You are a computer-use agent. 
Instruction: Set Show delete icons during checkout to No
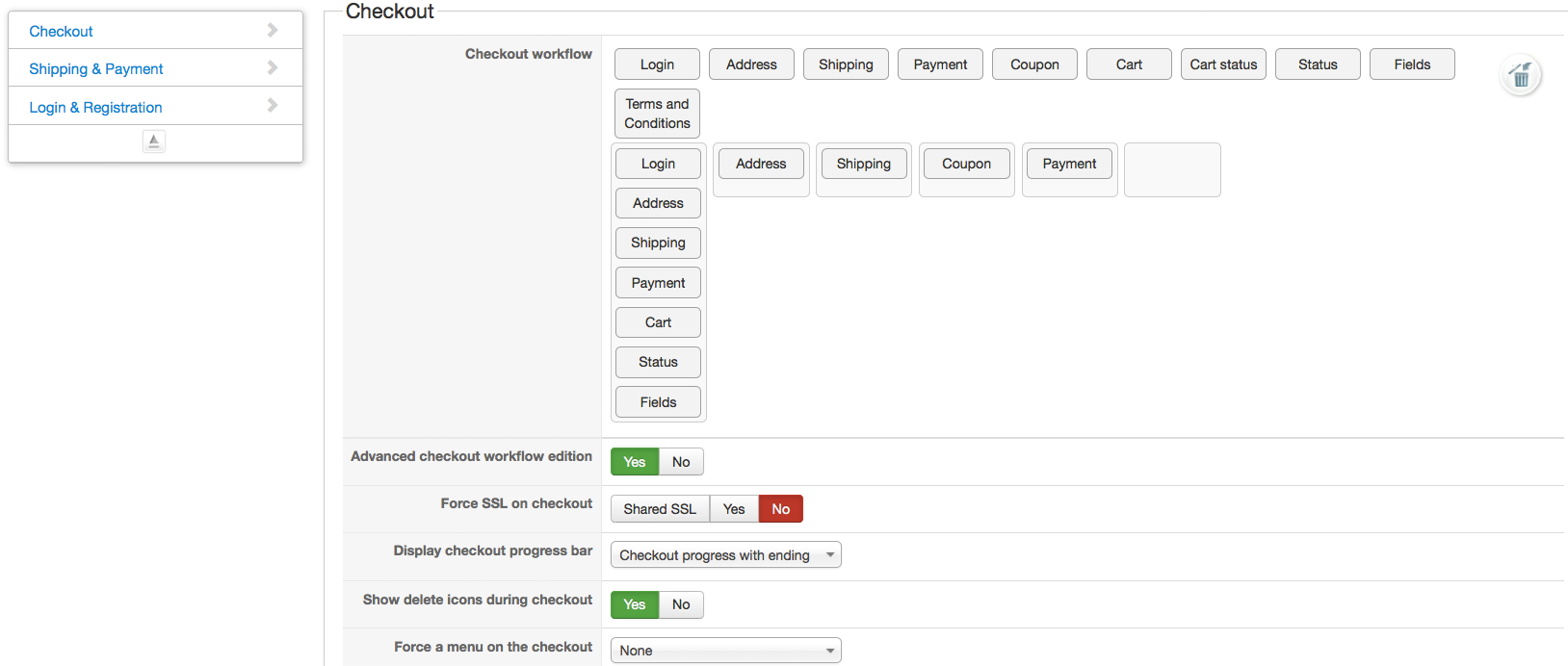(x=681, y=604)
